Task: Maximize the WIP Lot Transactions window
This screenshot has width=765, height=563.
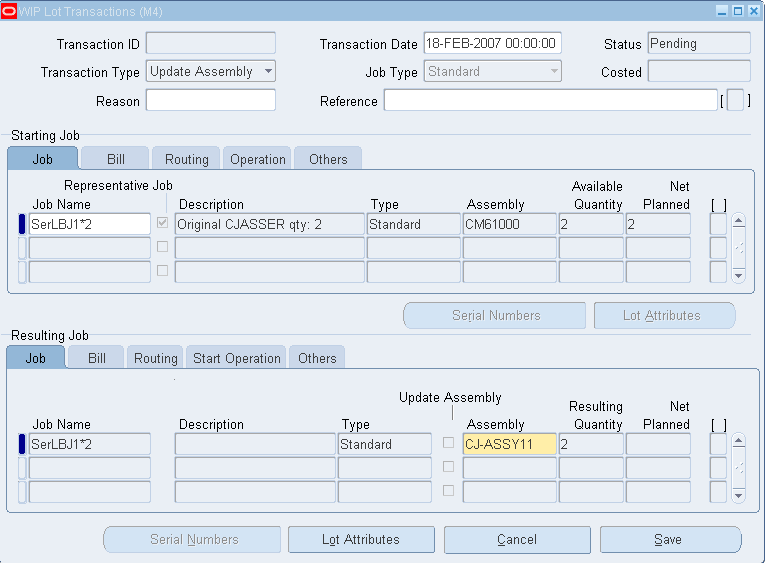Action: click(738, 11)
